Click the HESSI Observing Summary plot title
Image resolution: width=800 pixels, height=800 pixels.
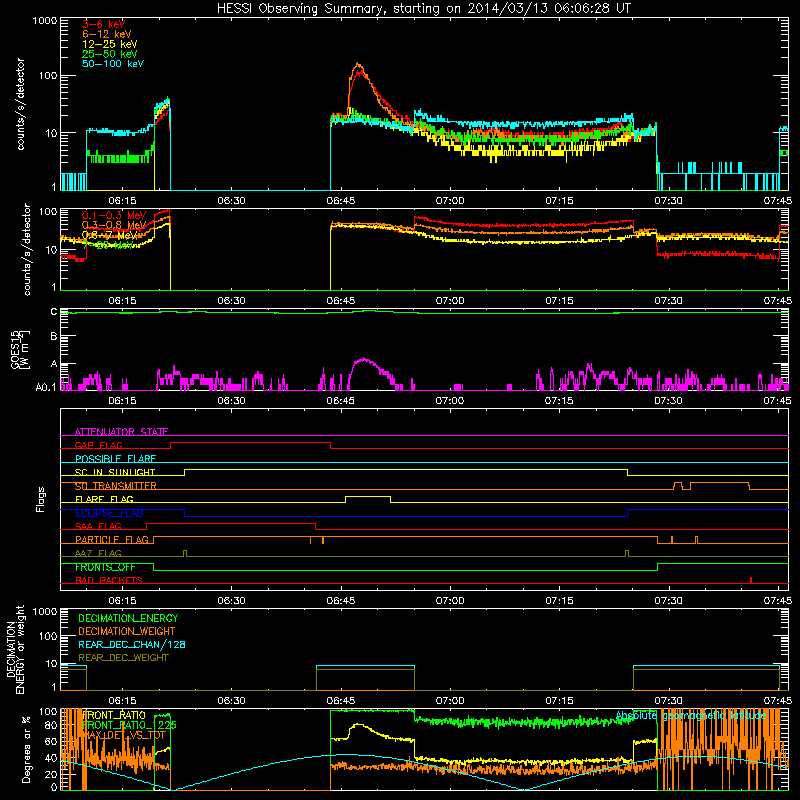(423, 9)
